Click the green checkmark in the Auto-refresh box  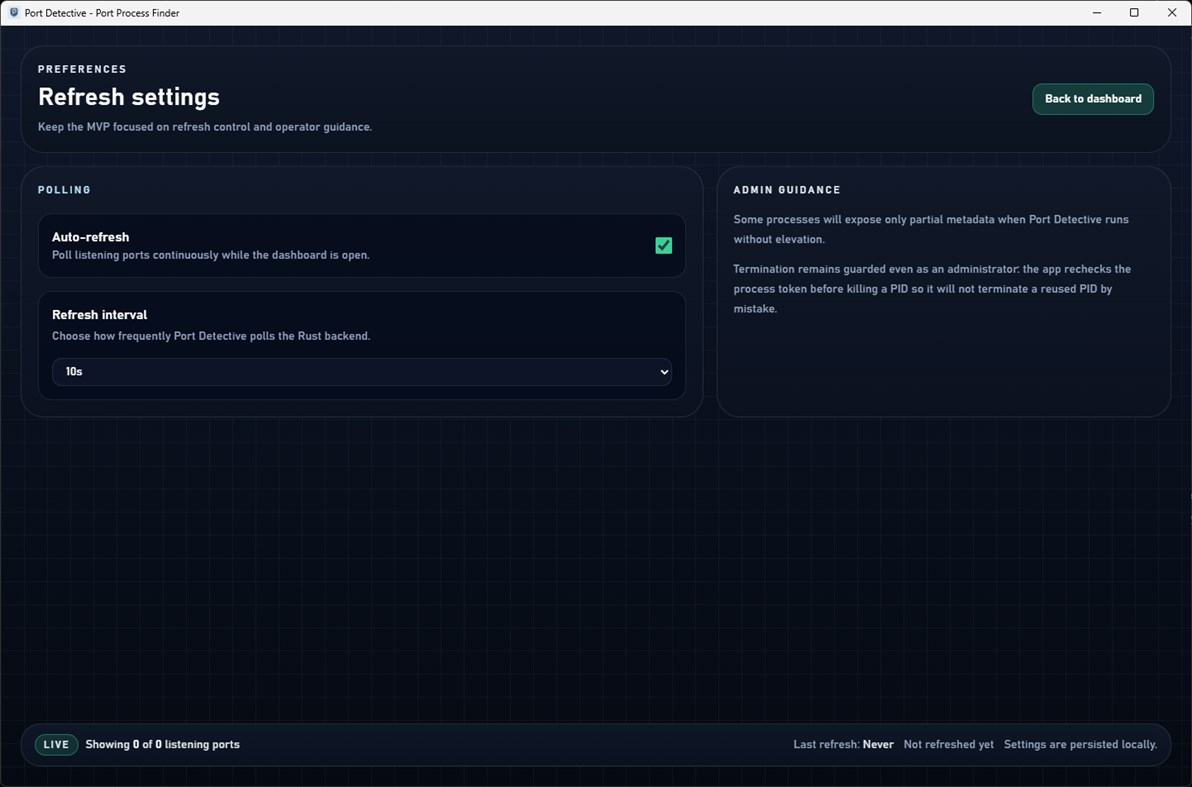(663, 244)
